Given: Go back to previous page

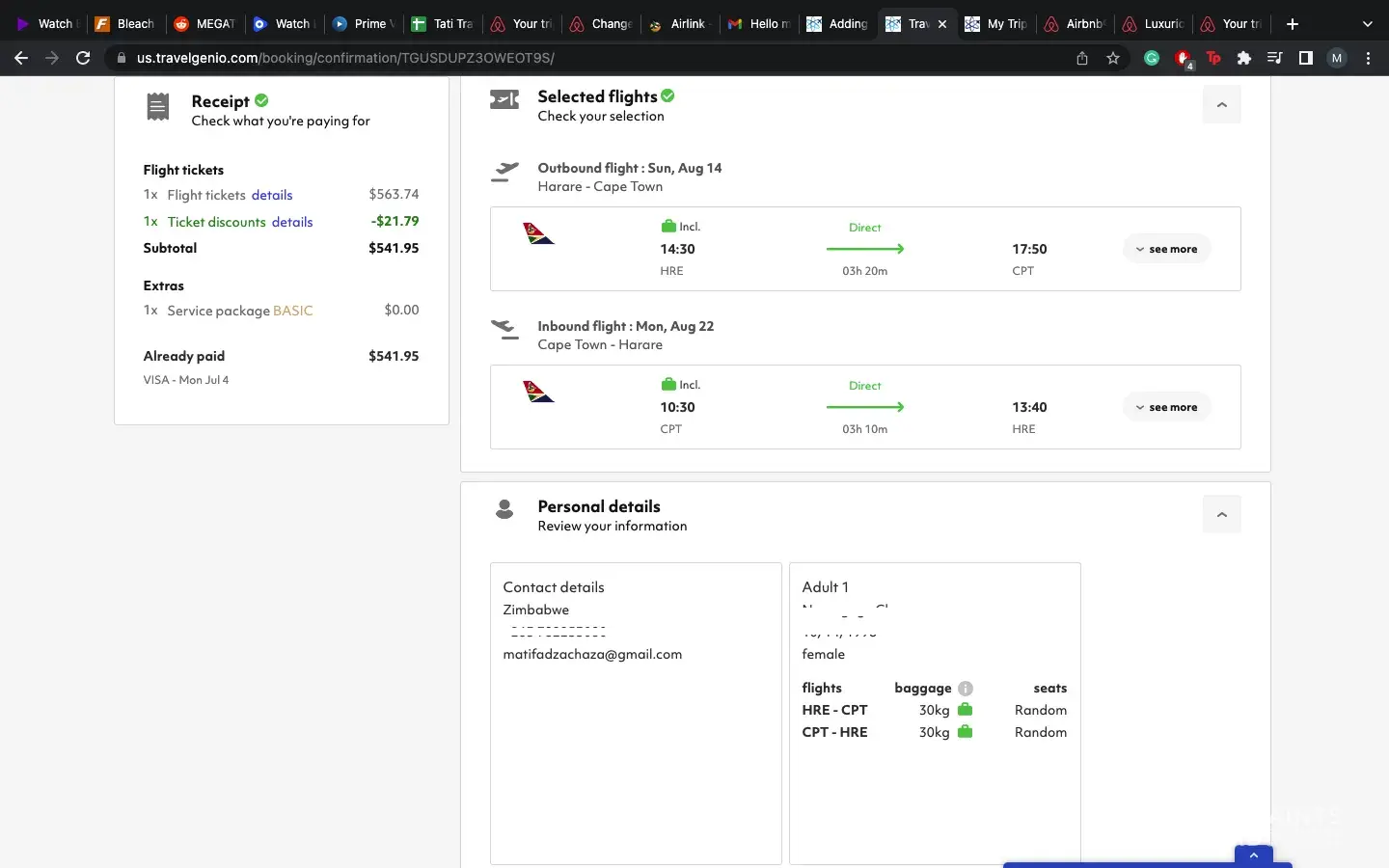Looking at the screenshot, I should coord(21,58).
